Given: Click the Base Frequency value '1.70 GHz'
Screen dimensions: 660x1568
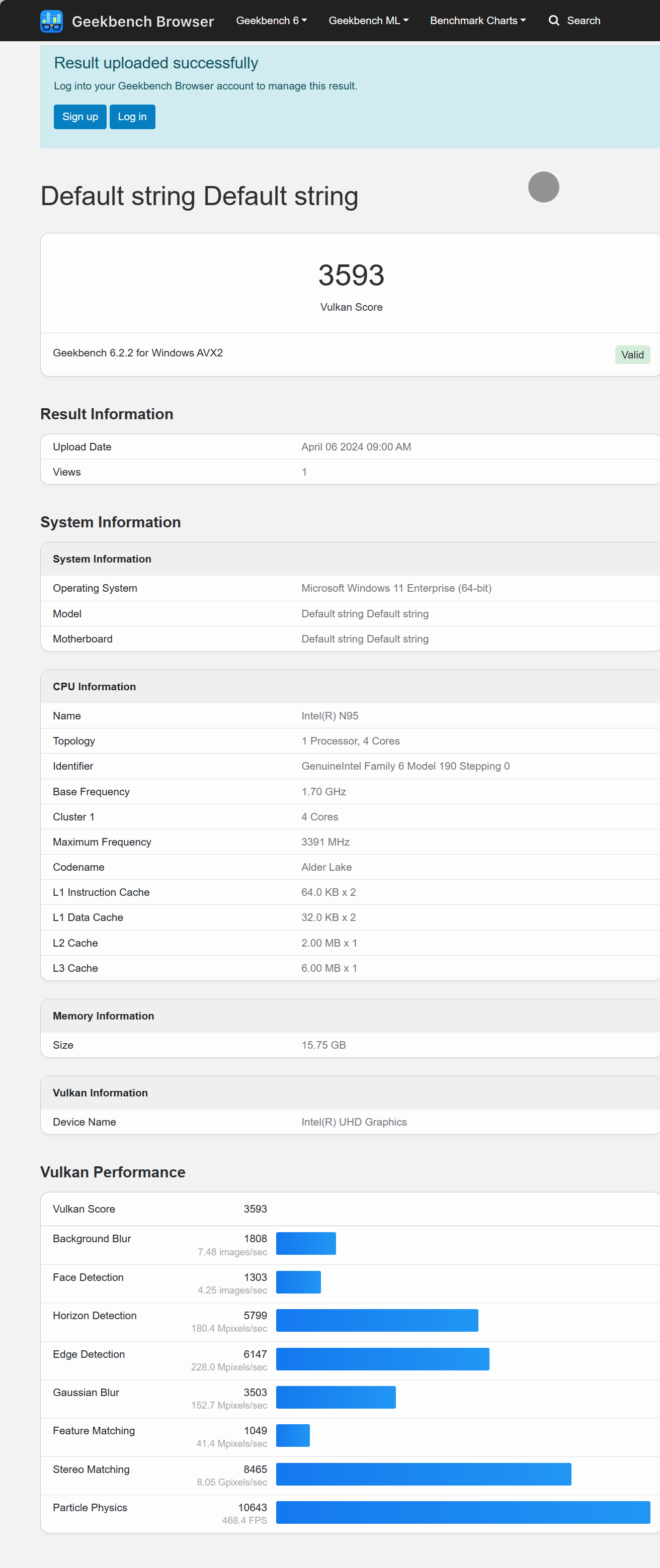Looking at the screenshot, I should 324,792.
